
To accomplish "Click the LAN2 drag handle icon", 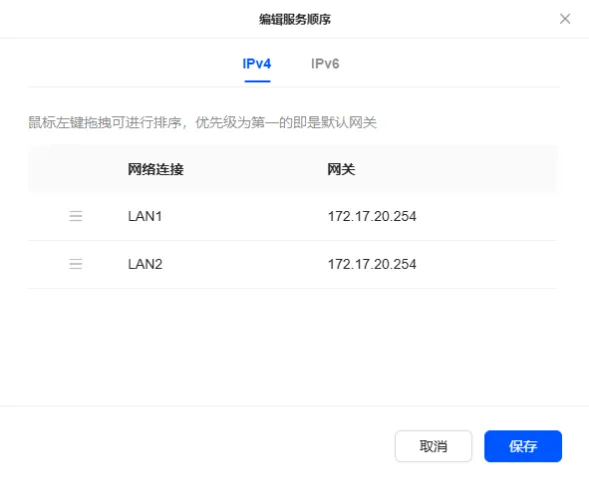I will pos(76,264).
